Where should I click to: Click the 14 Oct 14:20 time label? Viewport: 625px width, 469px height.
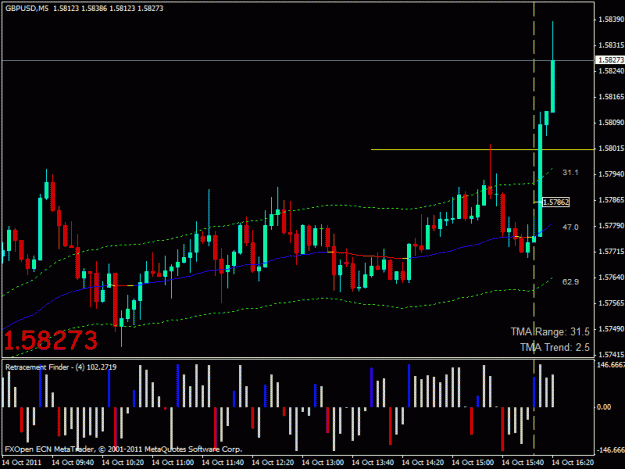pos(423,463)
